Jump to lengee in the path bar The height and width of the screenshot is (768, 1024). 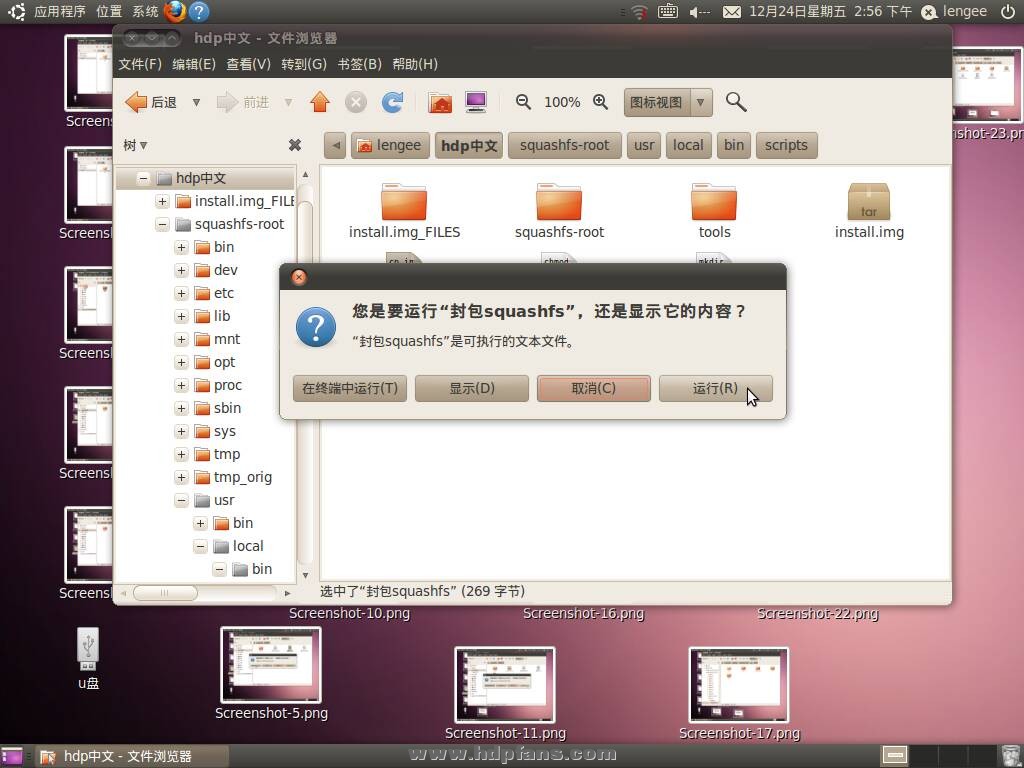point(391,145)
